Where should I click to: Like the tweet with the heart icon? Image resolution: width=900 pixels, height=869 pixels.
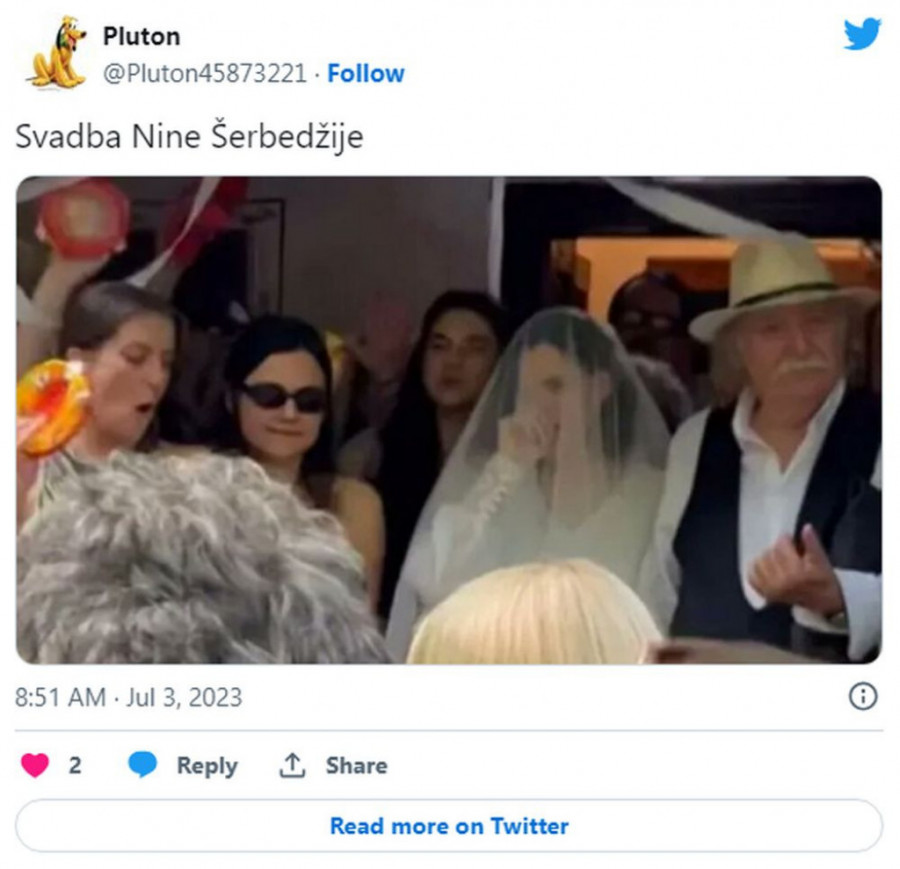pyautogui.click(x=35, y=765)
